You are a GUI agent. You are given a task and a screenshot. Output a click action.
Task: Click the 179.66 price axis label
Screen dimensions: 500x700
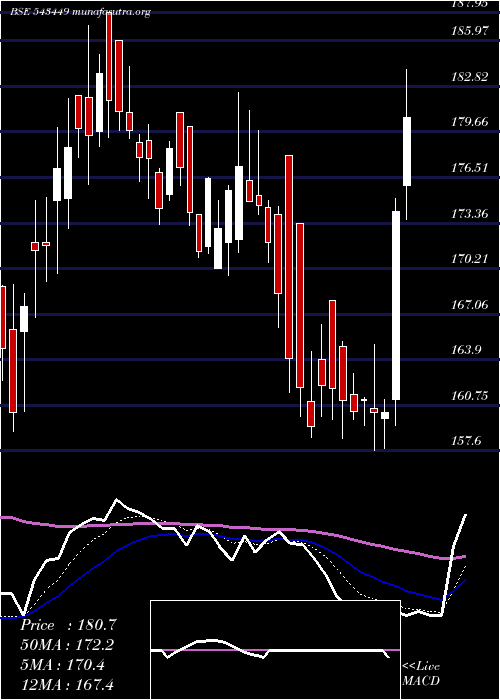471,122
